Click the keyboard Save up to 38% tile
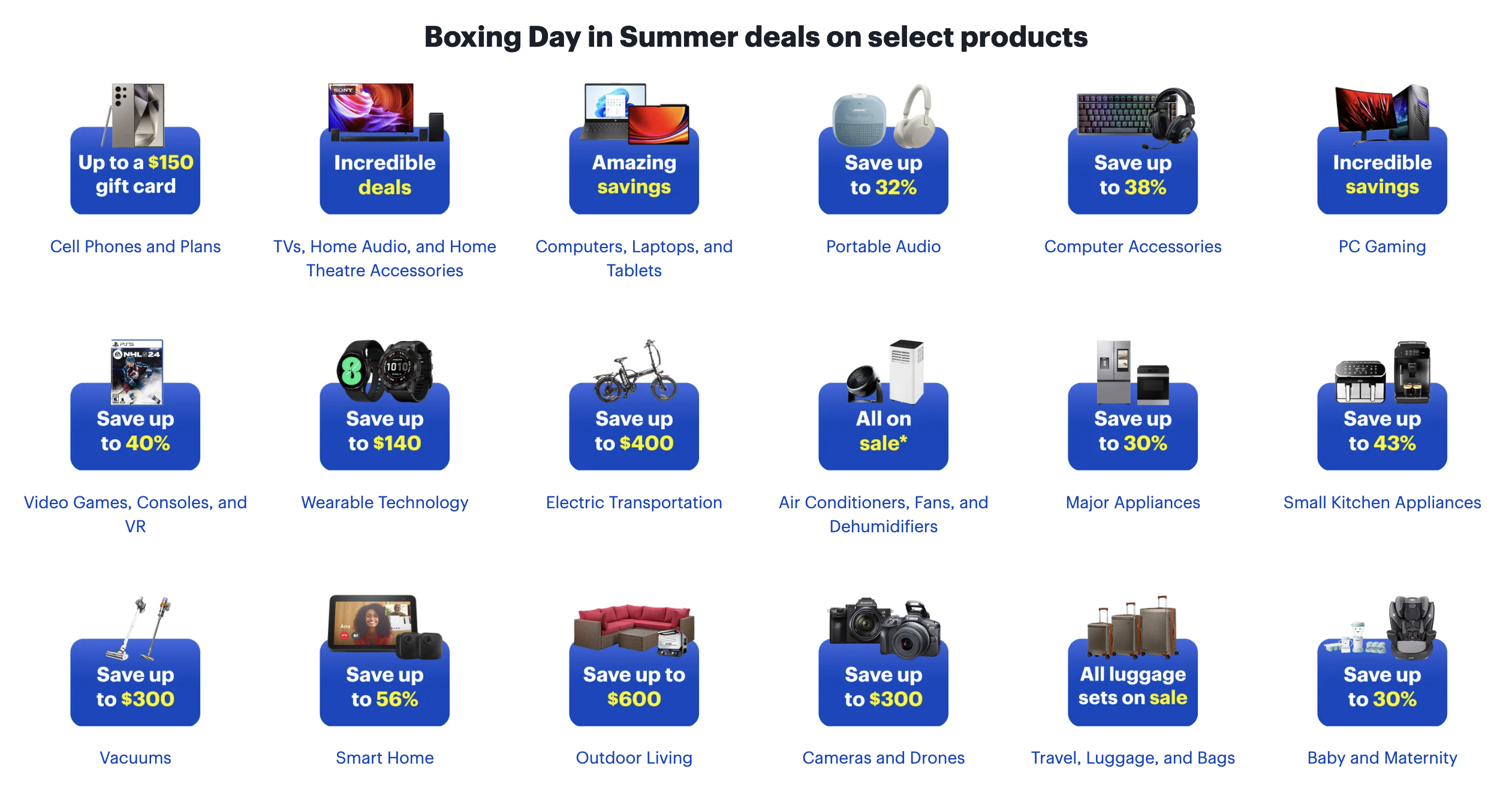Image resolution: width=1512 pixels, height=796 pixels. [x=1133, y=149]
